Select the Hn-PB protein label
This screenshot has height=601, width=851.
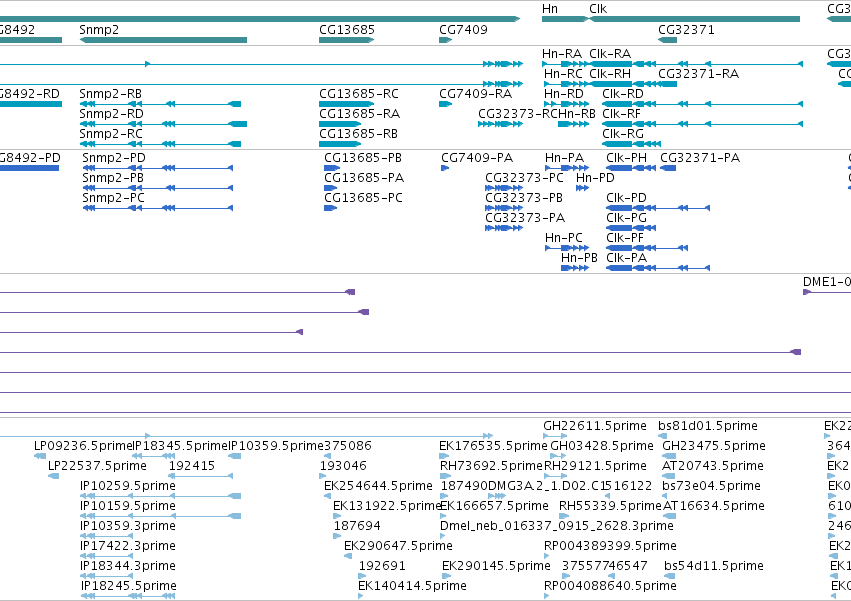click(579, 258)
